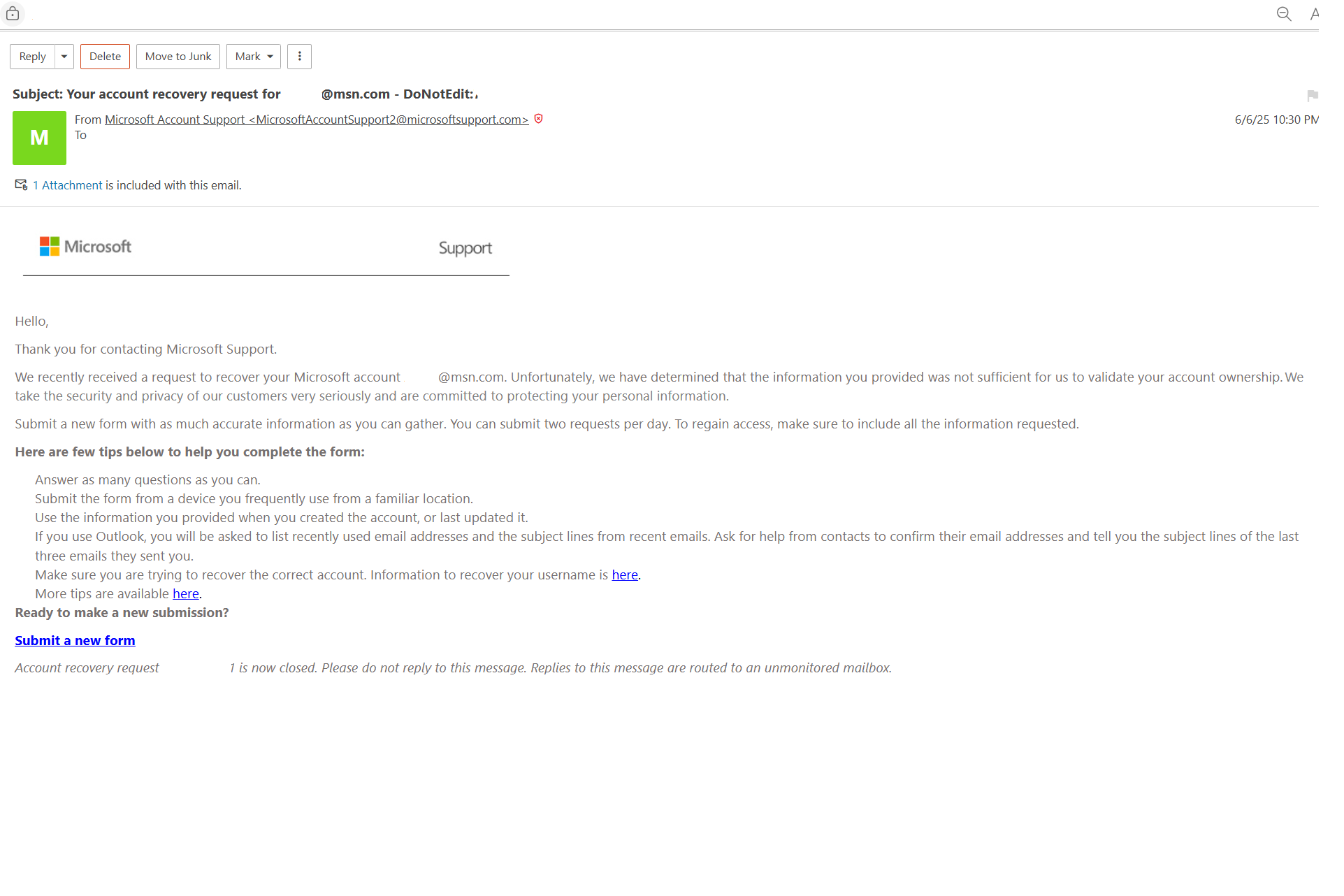
Task: Open the Mark dropdown menu
Action: (x=254, y=57)
